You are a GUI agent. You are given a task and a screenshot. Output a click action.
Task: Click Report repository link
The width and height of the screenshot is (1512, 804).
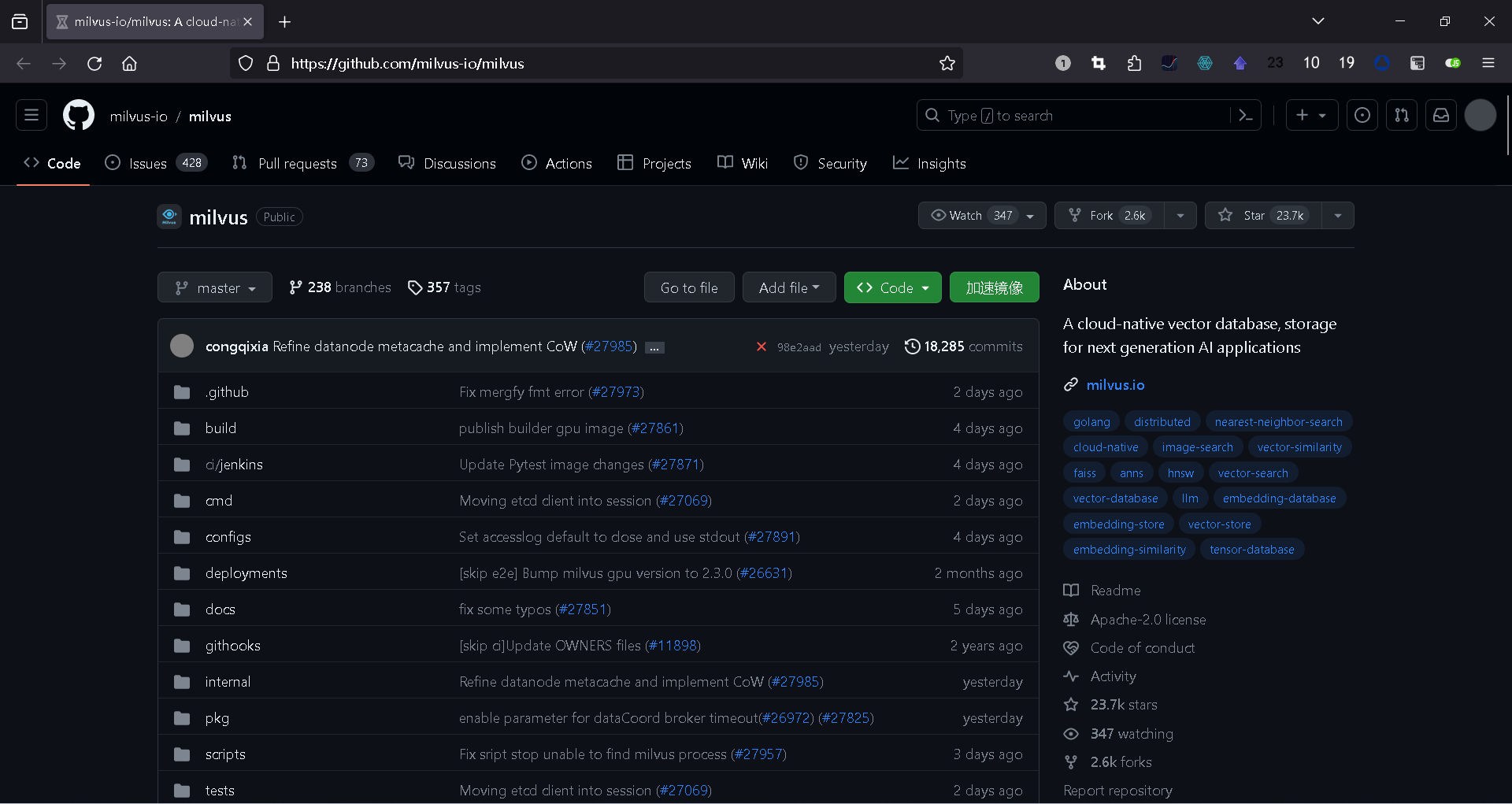coord(1117,791)
